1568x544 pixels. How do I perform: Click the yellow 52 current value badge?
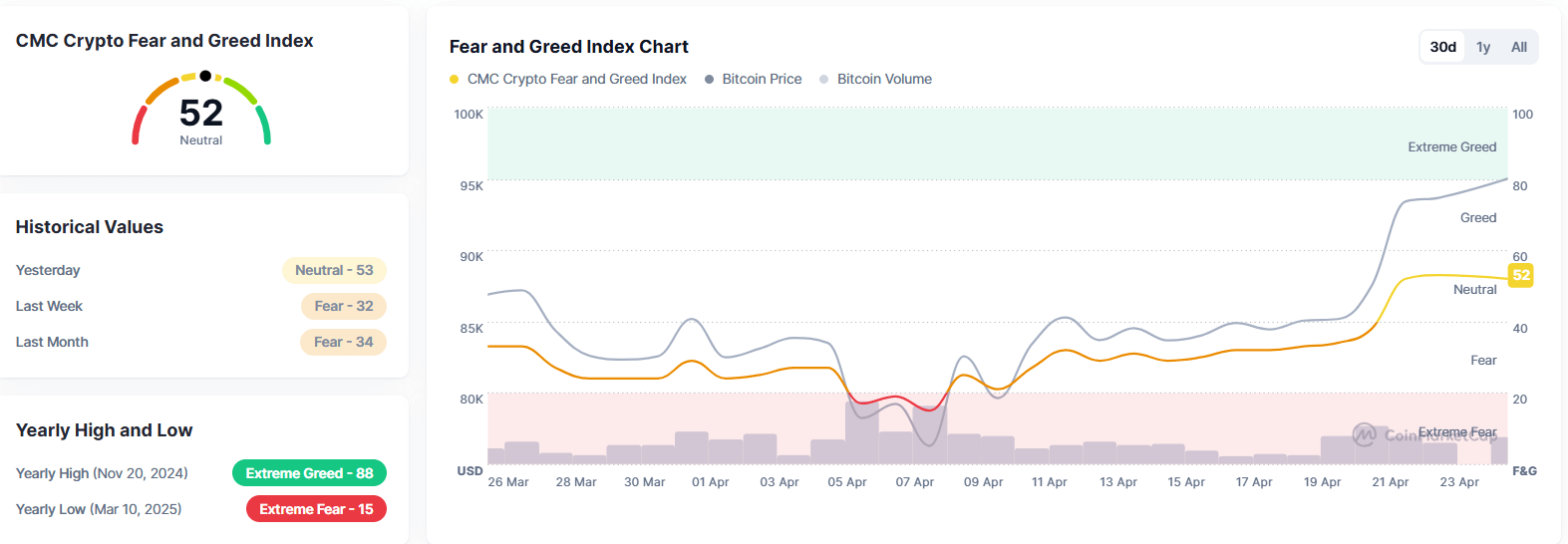[1521, 275]
